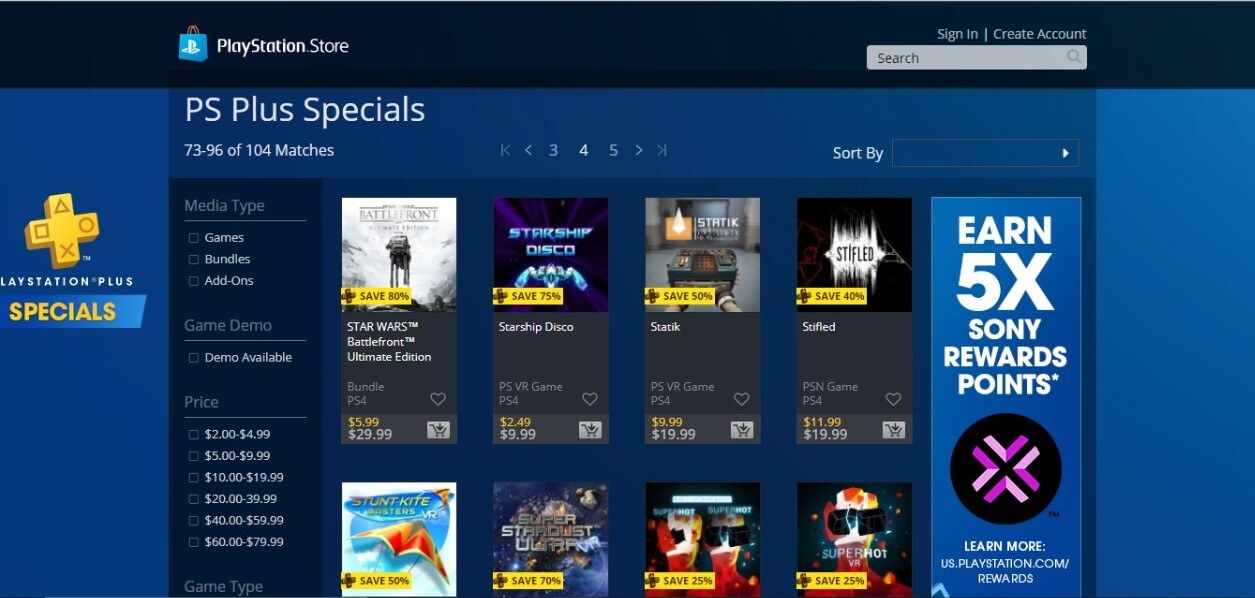
Task: Click the Create Account link
Action: click(x=1040, y=34)
